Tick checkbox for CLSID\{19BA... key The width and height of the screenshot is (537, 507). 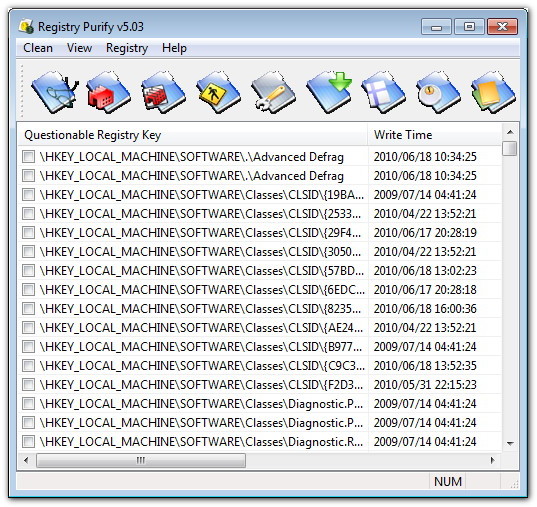[28, 195]
